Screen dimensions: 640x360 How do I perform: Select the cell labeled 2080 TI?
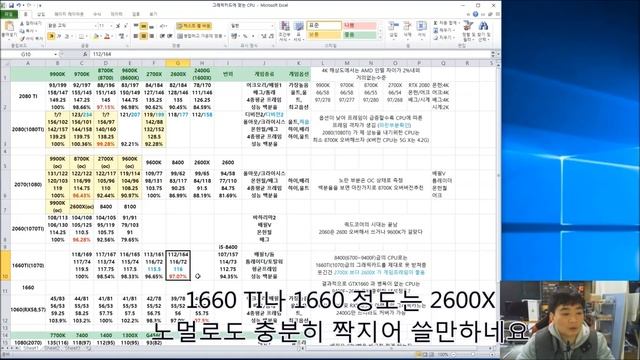coord(28,96)
